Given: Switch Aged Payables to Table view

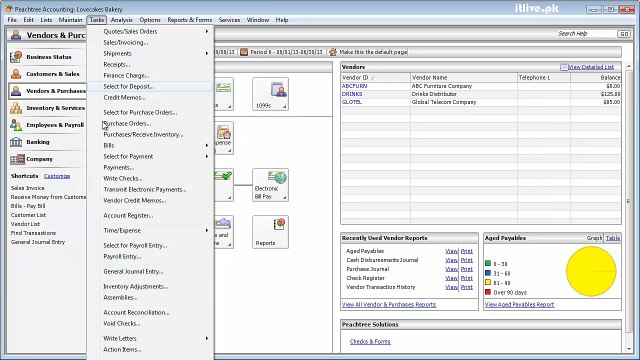Looking at the screenshot, I should pos(613,238).
